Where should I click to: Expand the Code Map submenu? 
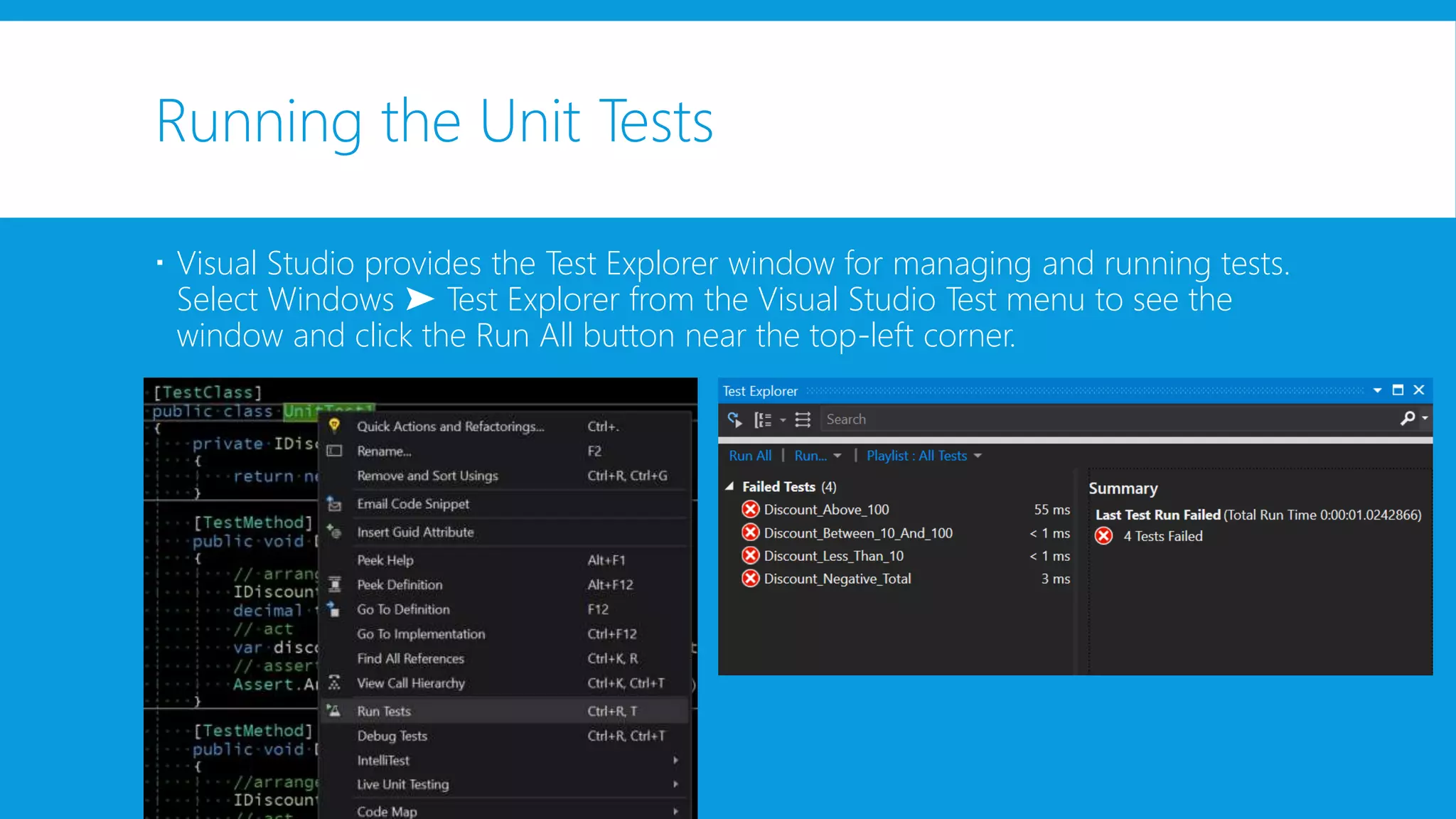(675, 811)
